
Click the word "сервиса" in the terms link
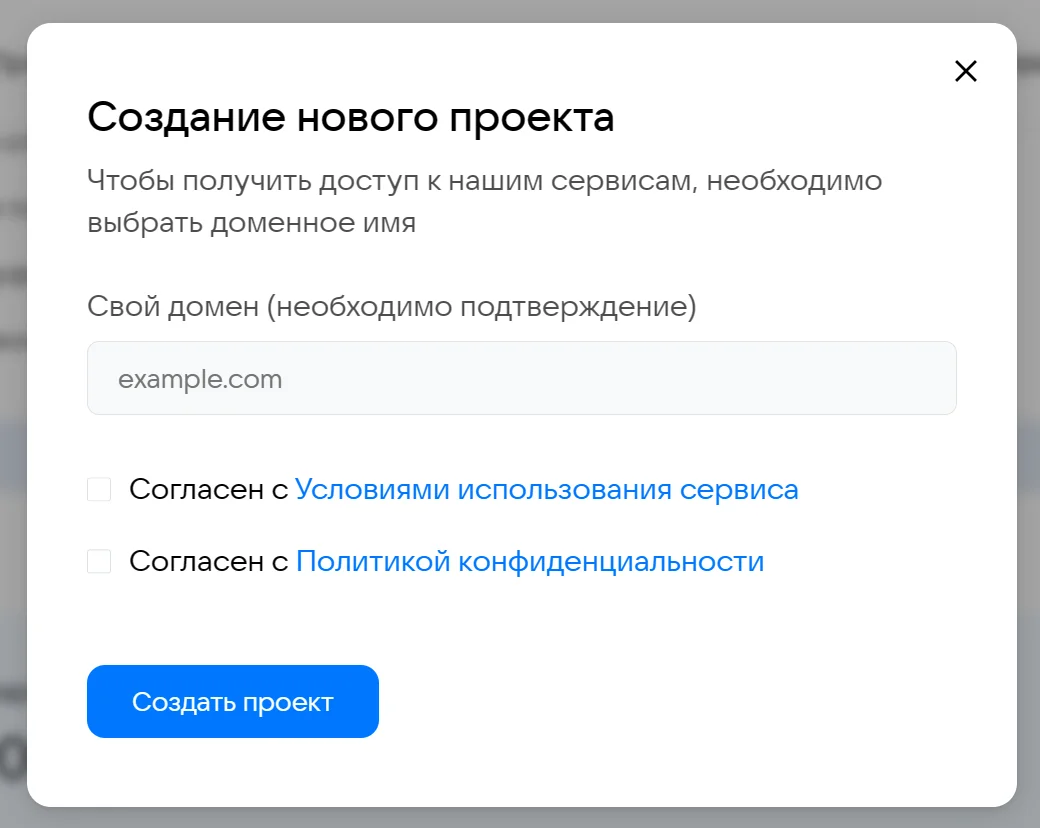[739, 490]
